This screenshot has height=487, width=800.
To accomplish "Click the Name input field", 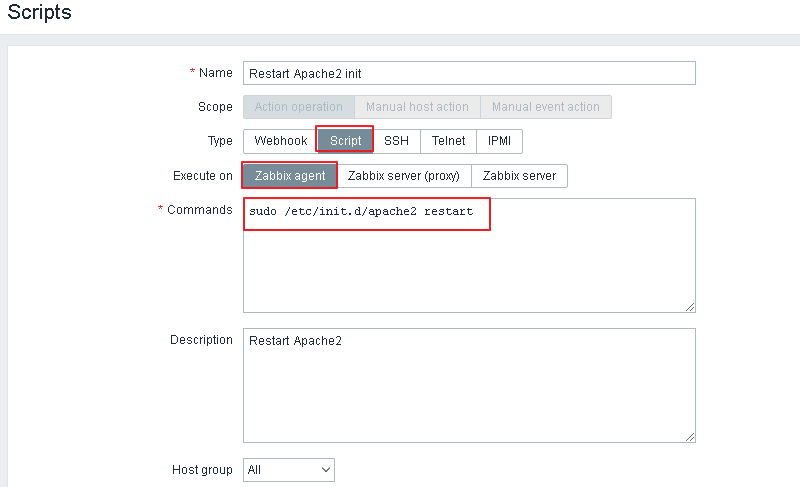I will [x=469, y=73].
